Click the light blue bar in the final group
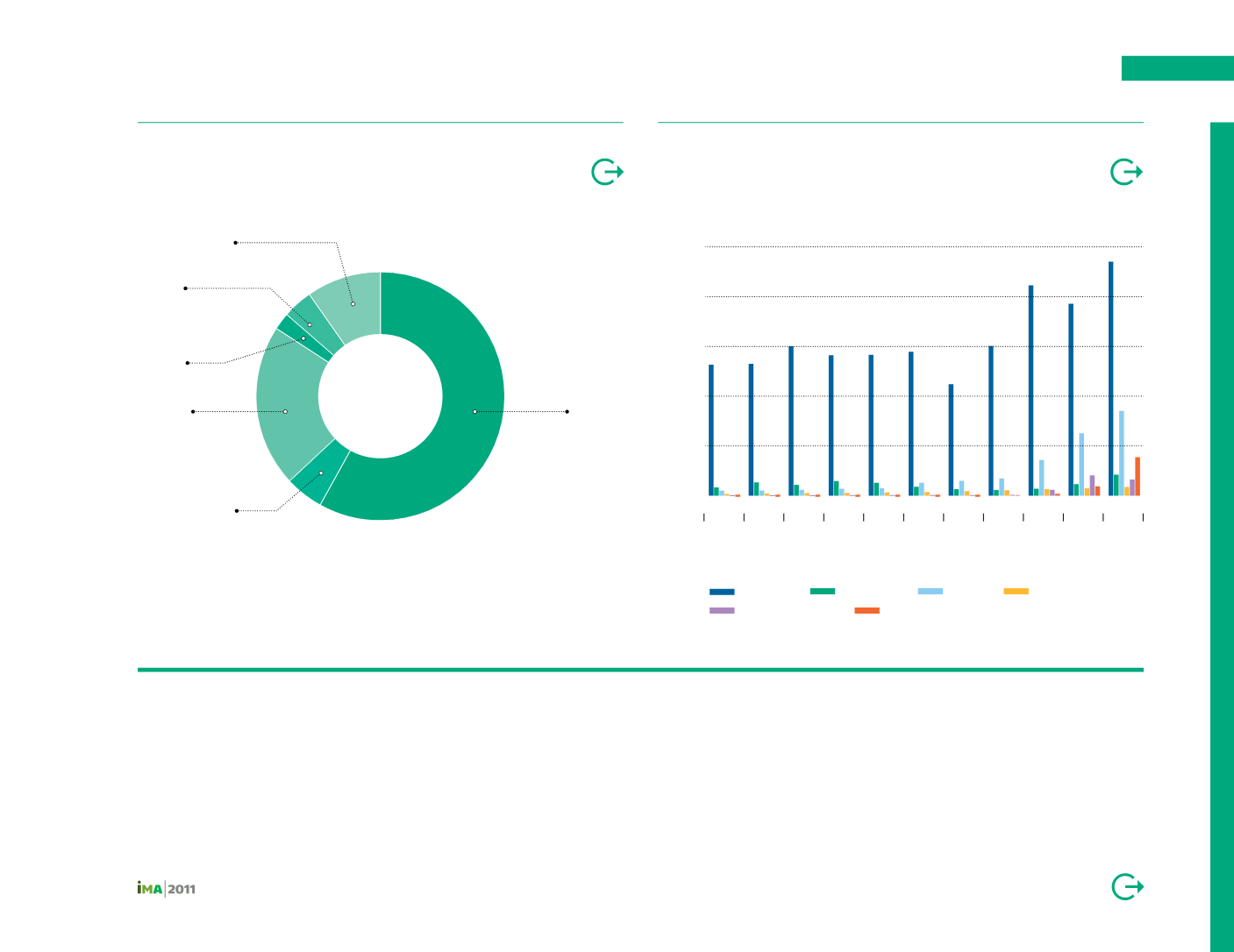Image resolution: width=1234 pixels, height=952 pixels. click(1121, 453)
